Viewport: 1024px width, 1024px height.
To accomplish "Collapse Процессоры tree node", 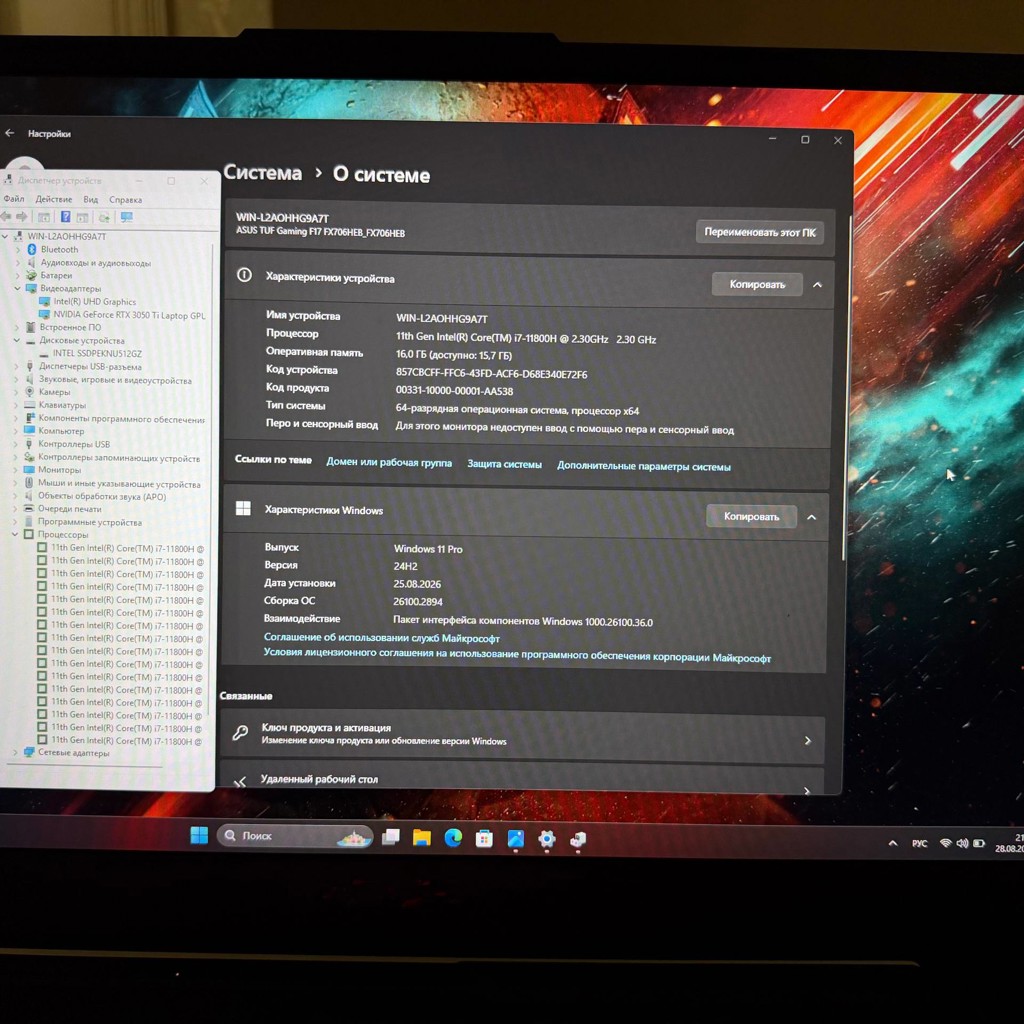I will [x=14, y=534].
